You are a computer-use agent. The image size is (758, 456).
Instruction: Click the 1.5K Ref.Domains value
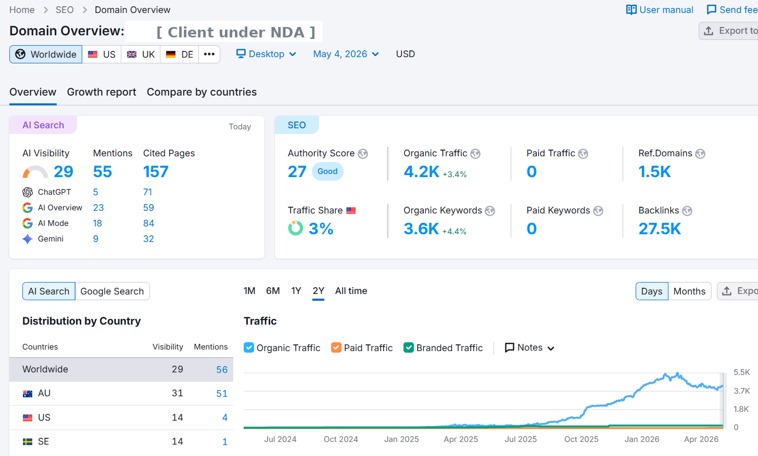tap(655, 172)
